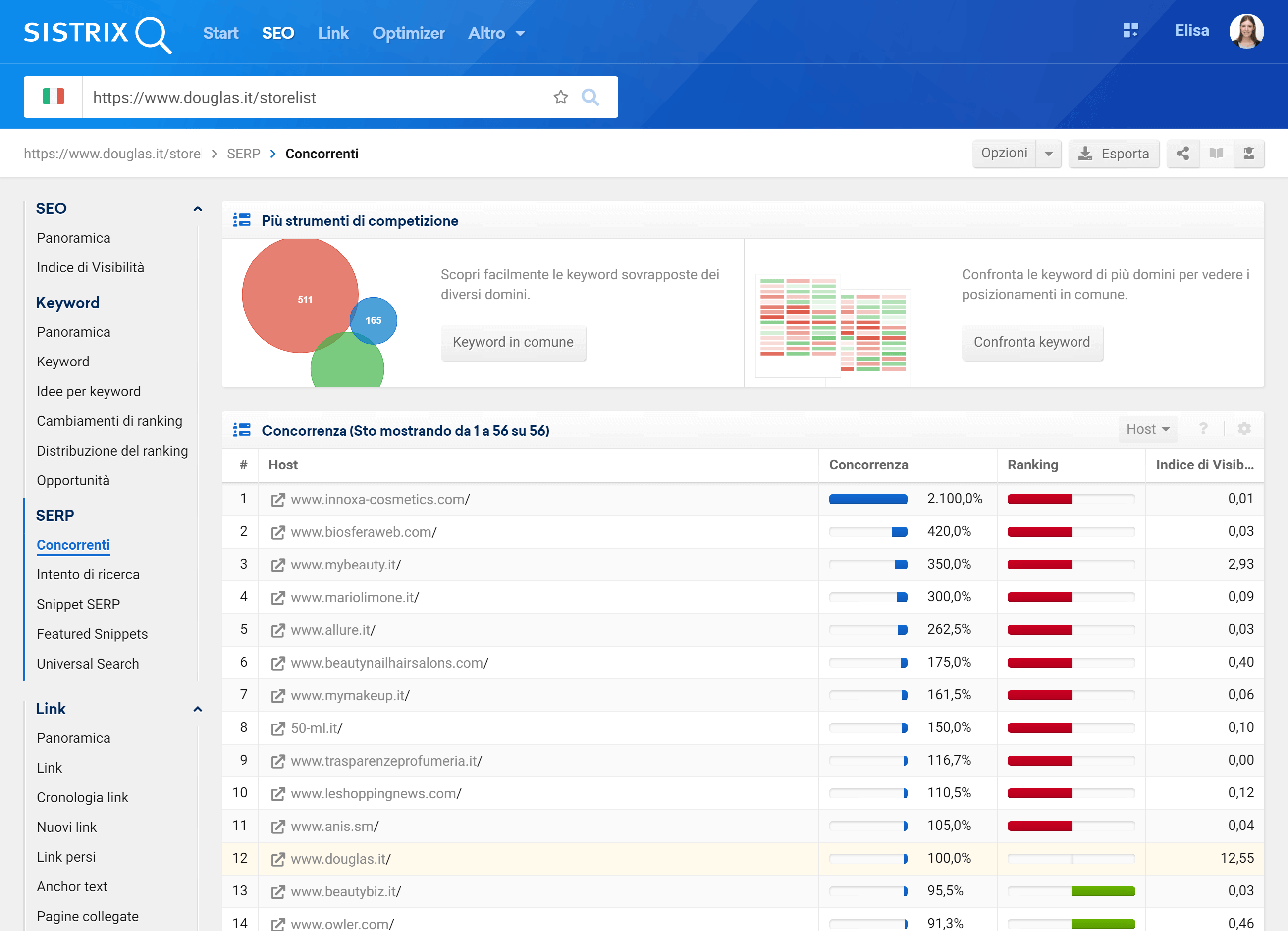Click the douglas.it storelist breadcrumb link
The height and width of the screenshot is (931, 1288).
tap(112, 154)
